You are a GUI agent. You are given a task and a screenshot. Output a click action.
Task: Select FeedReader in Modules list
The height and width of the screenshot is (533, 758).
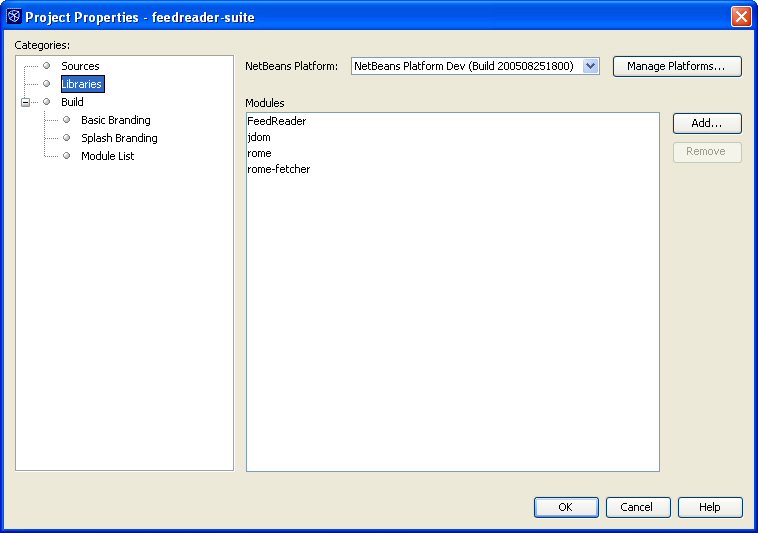point(452,121)
